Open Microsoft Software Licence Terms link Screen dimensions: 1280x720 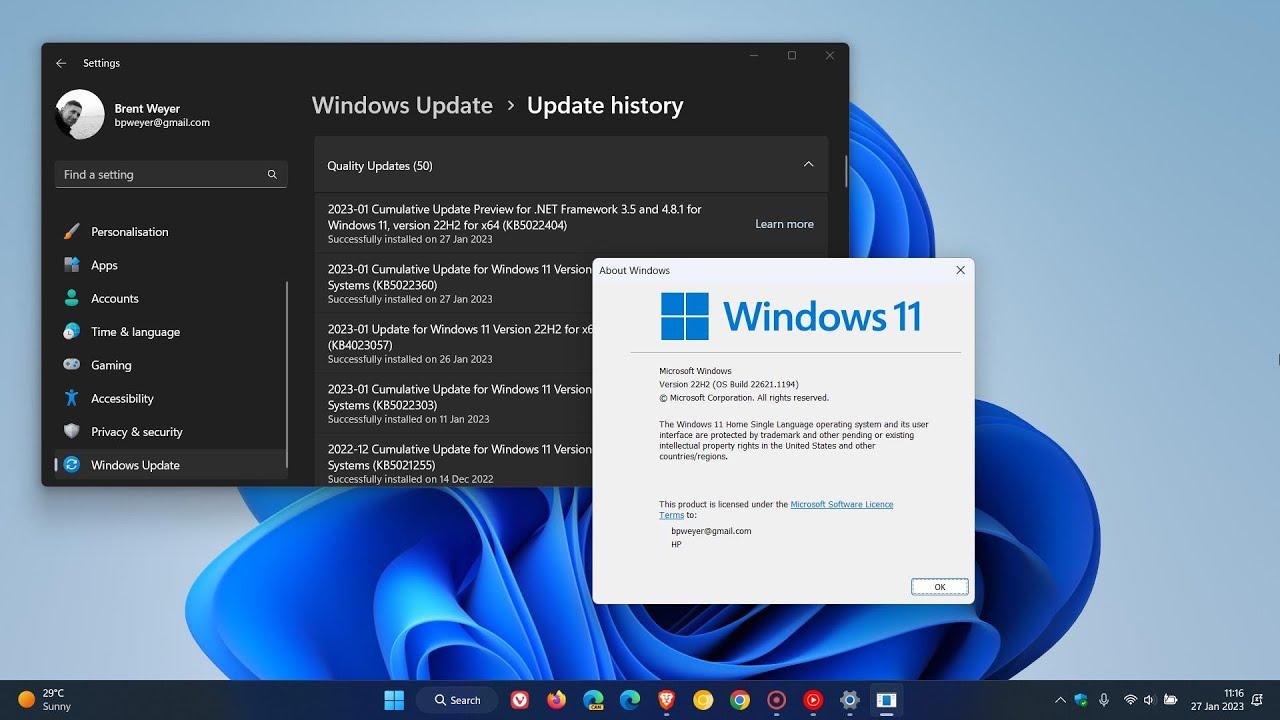841,505
